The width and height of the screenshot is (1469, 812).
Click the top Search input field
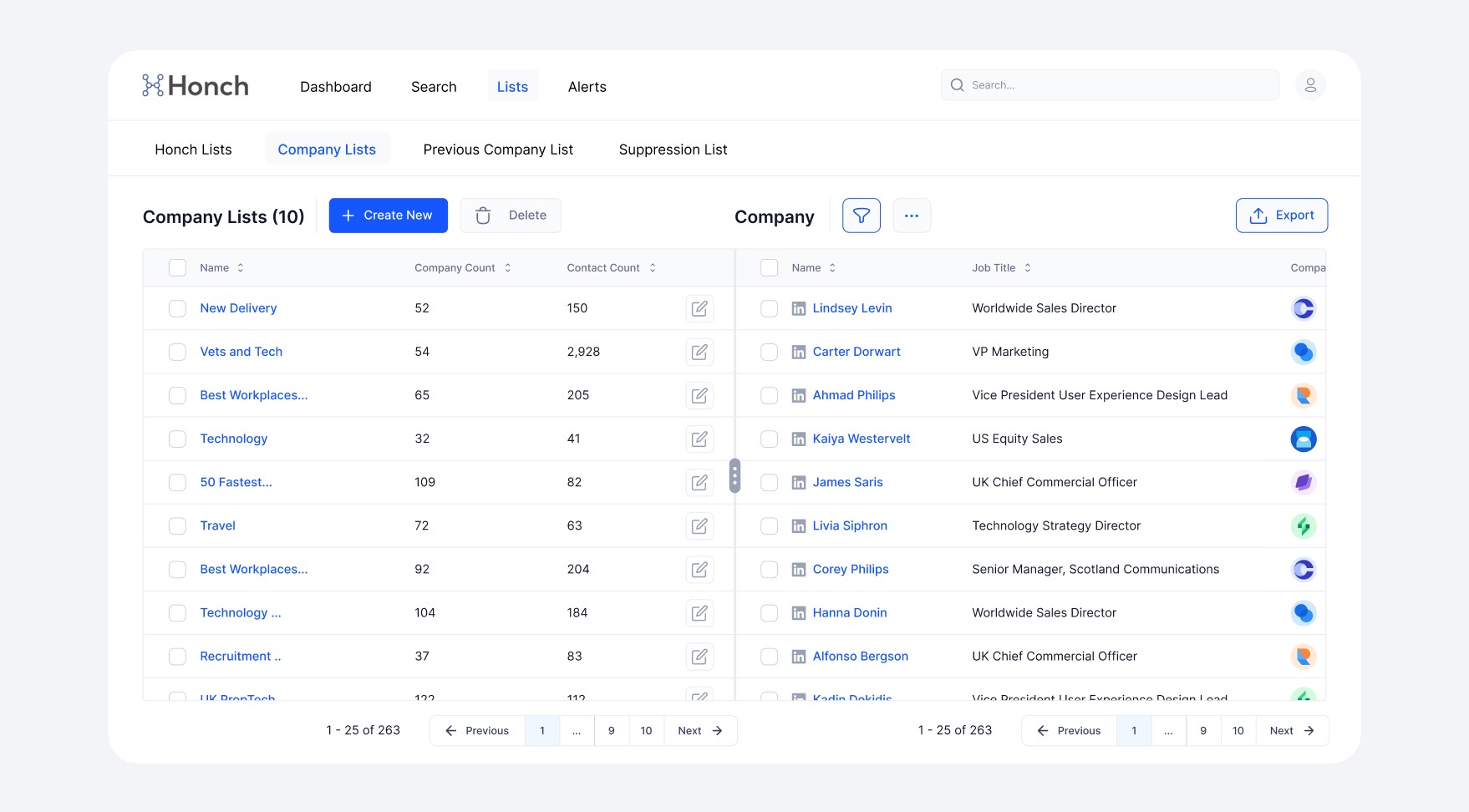1110,85
